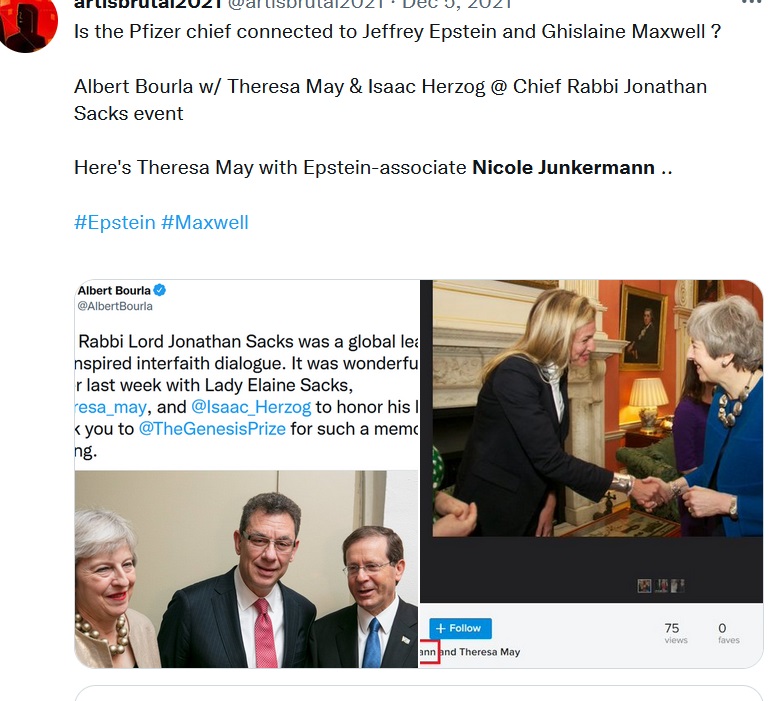Click the Albert Bourla display name

coord(114,291)
